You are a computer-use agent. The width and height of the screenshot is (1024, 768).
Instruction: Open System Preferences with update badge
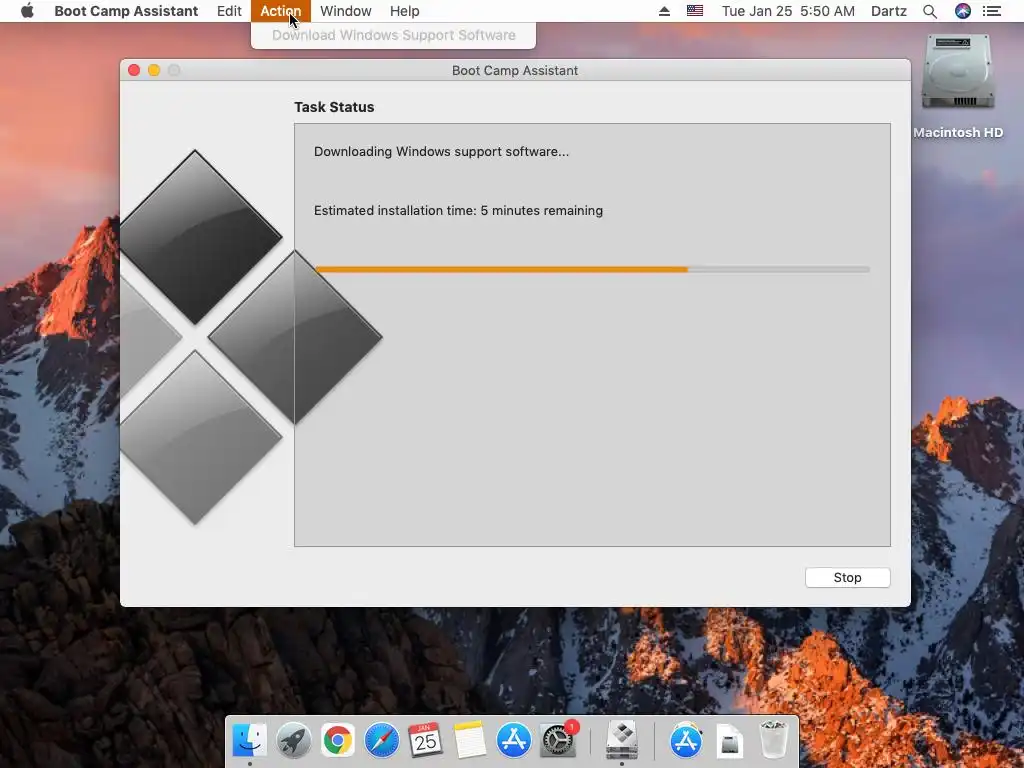click(558, 740)
